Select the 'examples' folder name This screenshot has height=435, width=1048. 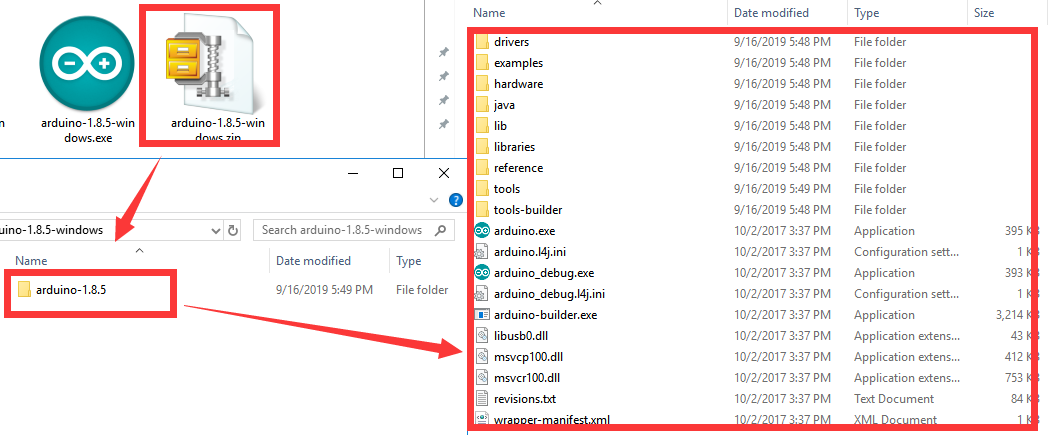[x=519, y=63]
